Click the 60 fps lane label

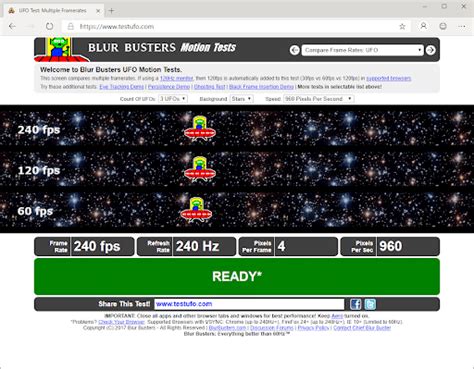(35, 211)
